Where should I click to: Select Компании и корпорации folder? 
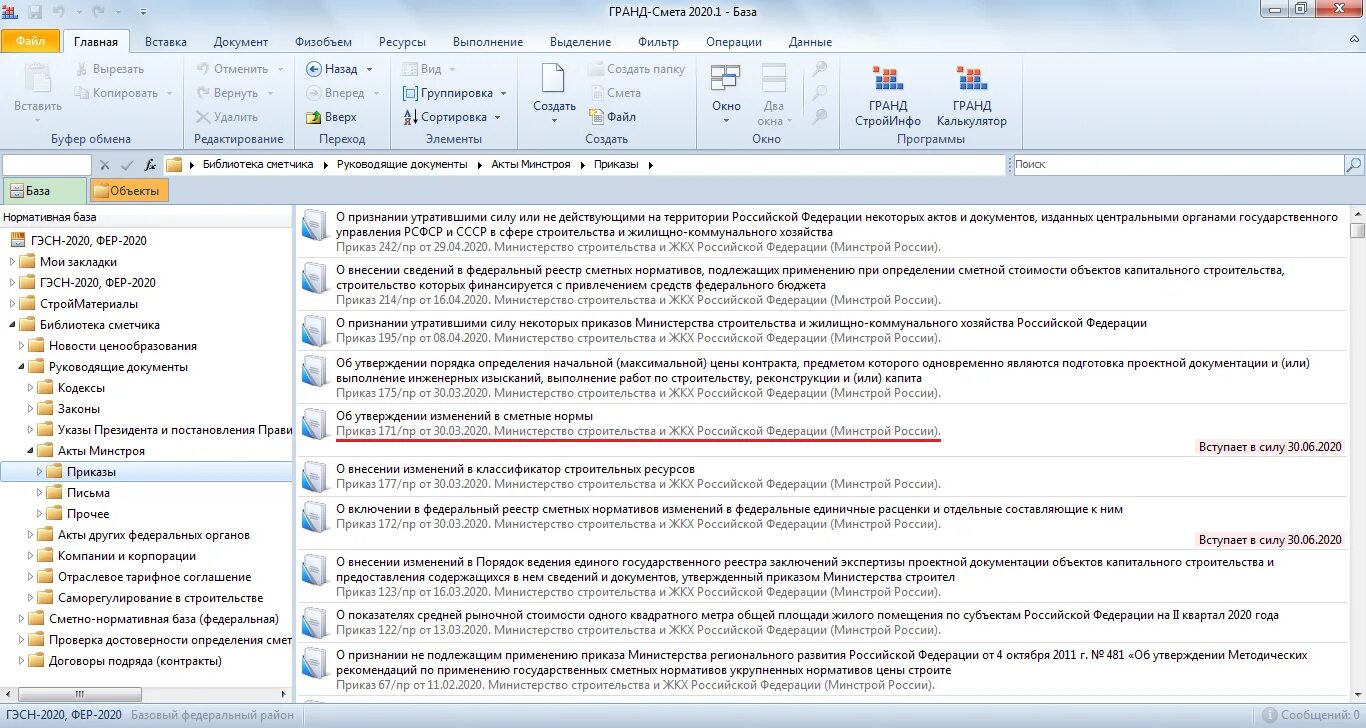(x=127, y=556)
